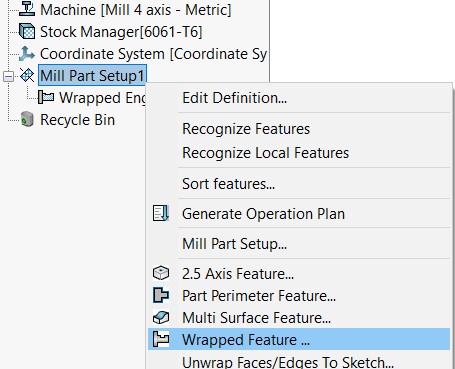This screenshot has width=455, height=369.
Task: Click the Coordinate System axes icon
Action: click(x=27, y=54)
